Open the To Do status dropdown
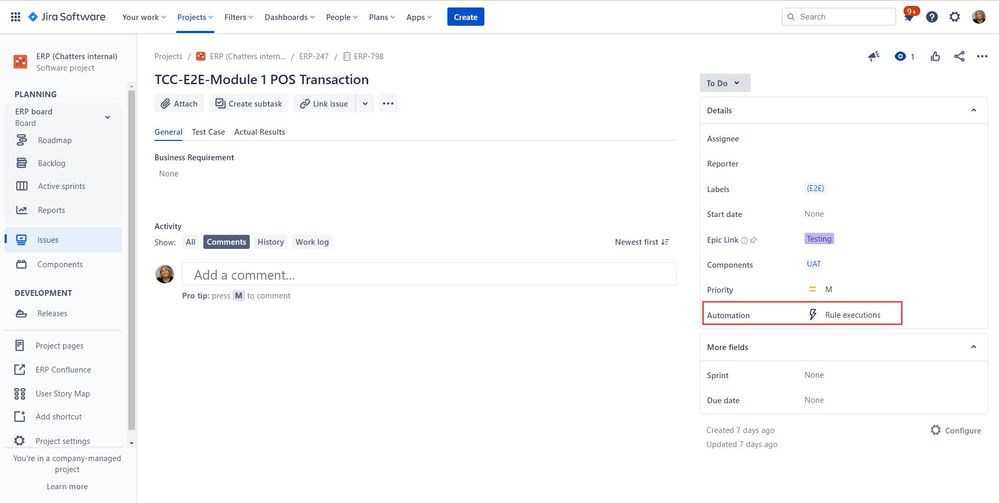This screenshot has width=999, height=503. point(724,84)
